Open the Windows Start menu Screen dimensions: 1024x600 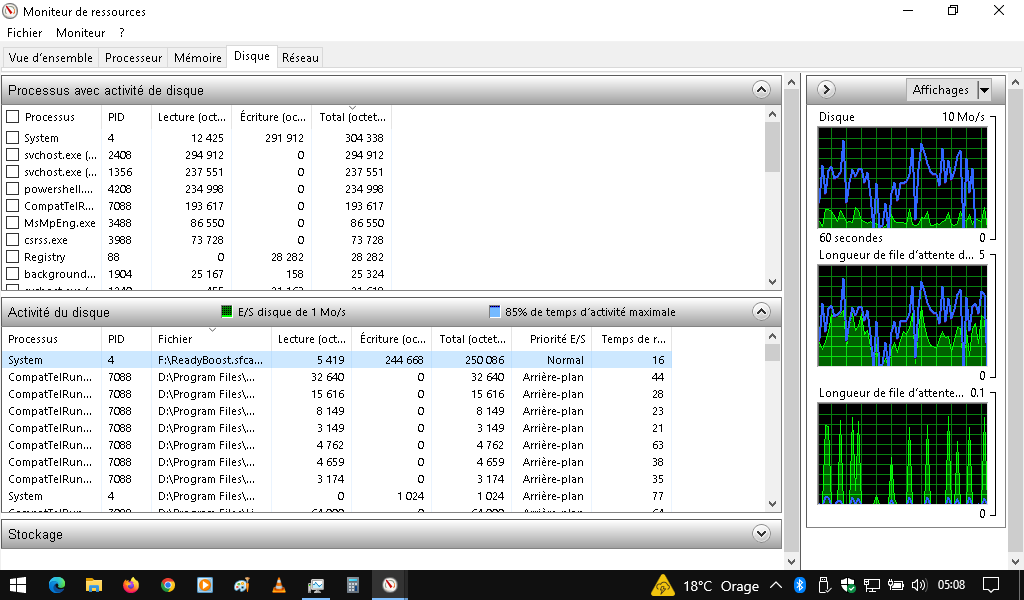pyautogui.click(x=18, y=585)
